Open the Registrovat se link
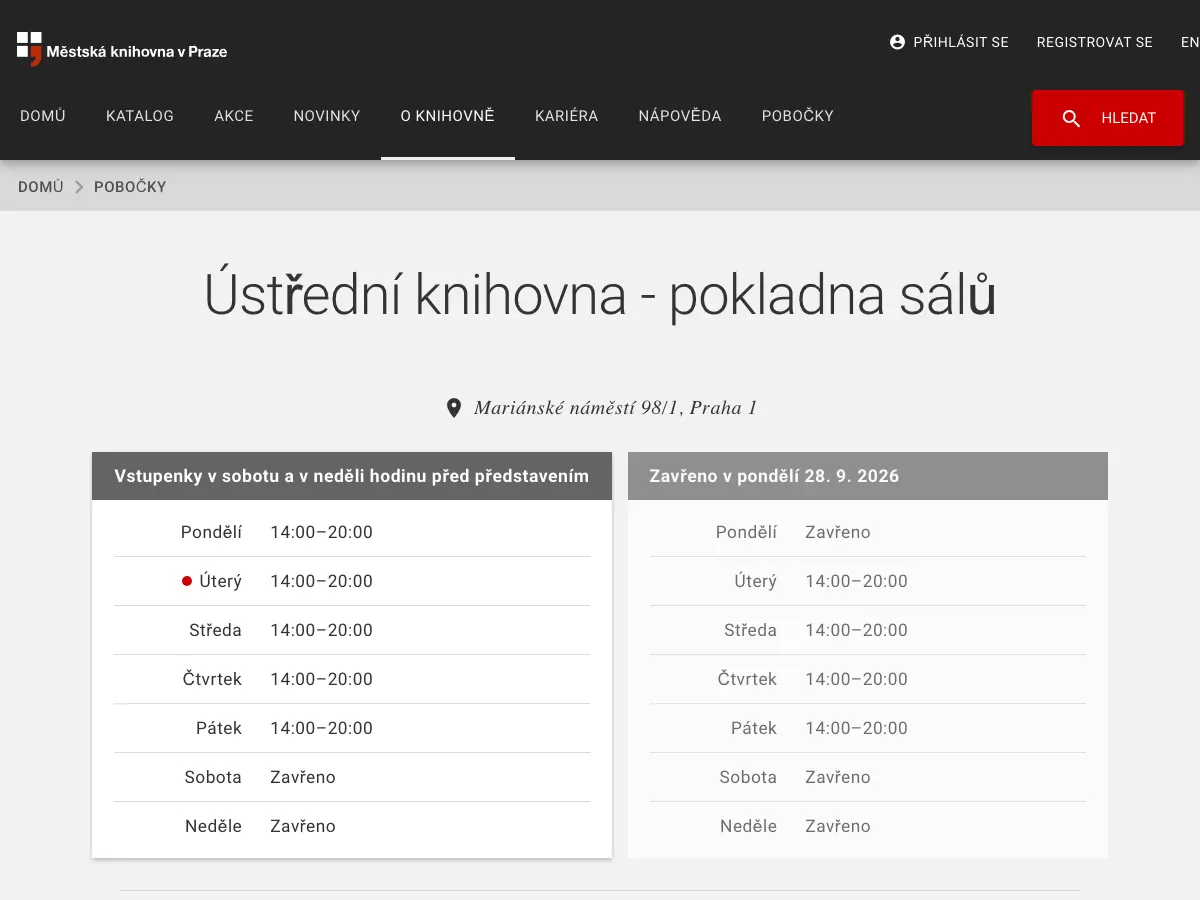This screenshot has height=900, width=1200. 1094,42
